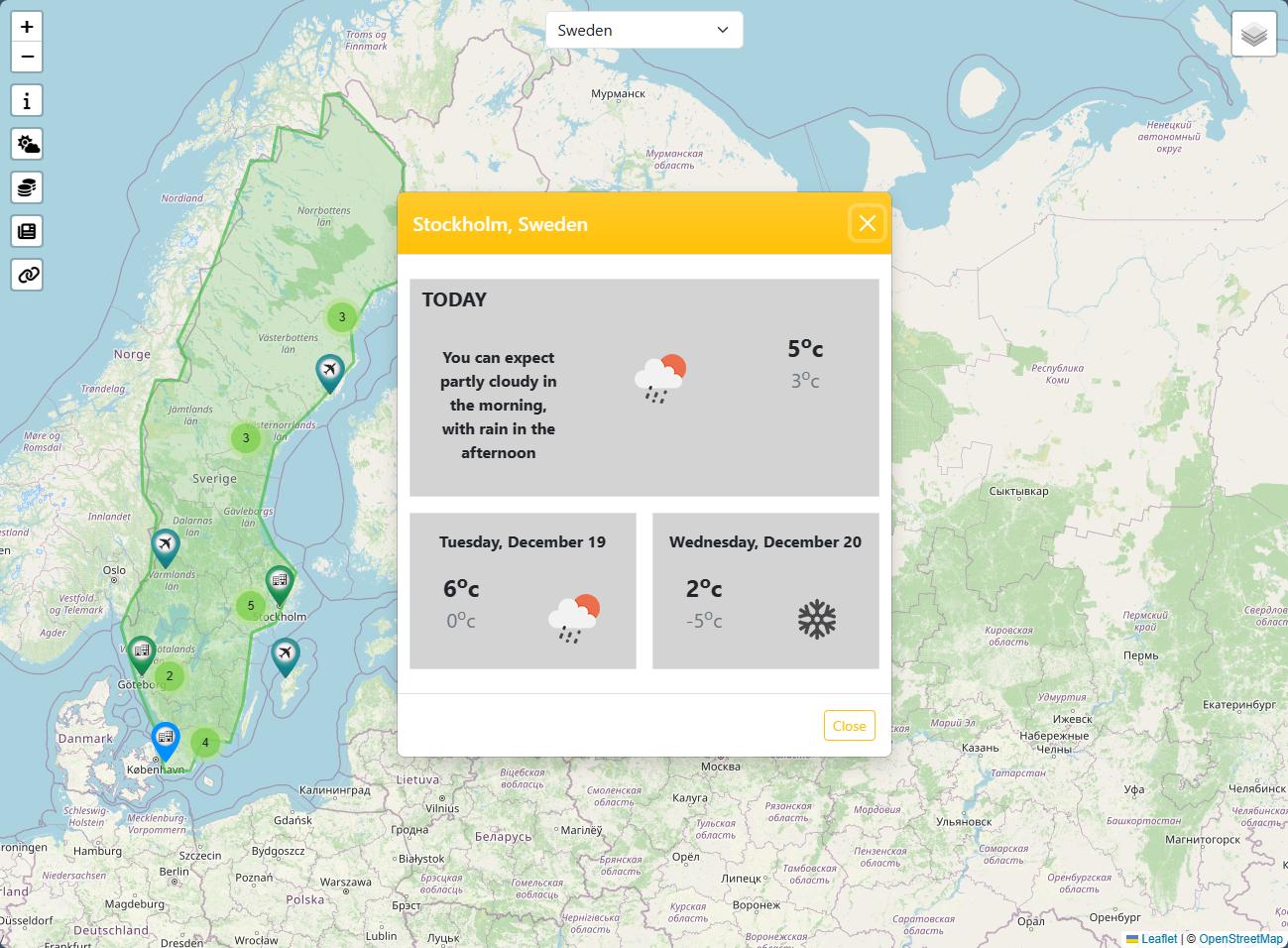Open the Wikipedia links chain button
1288x948 pixels.
click(27, 275)
